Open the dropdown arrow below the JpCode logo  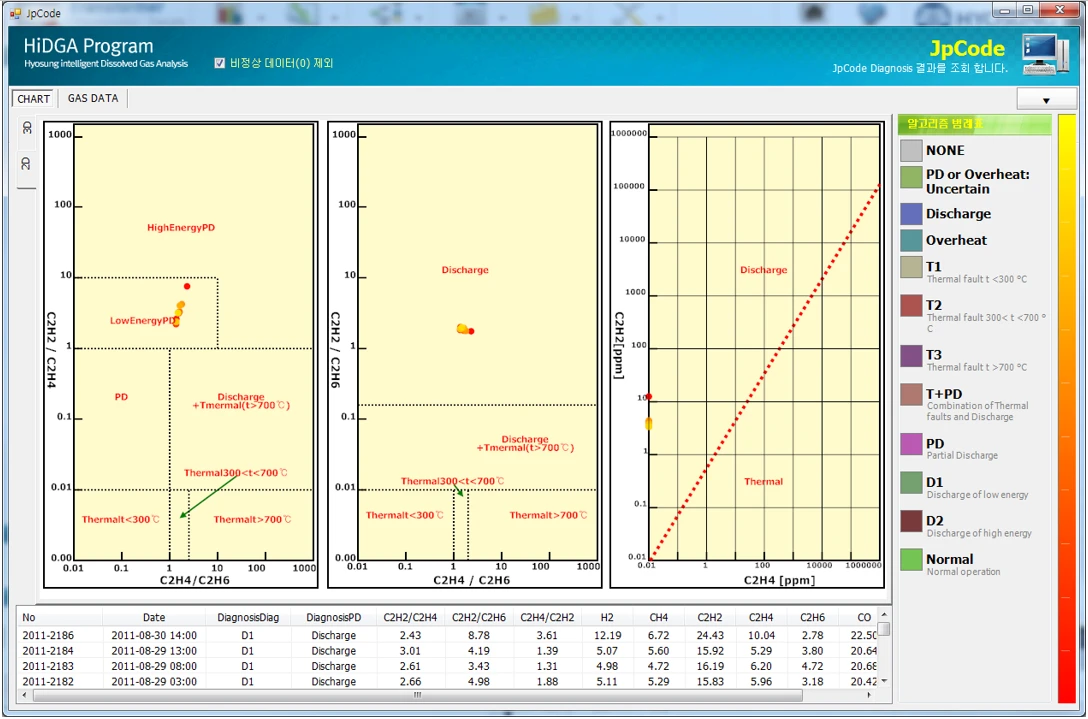1046,100
